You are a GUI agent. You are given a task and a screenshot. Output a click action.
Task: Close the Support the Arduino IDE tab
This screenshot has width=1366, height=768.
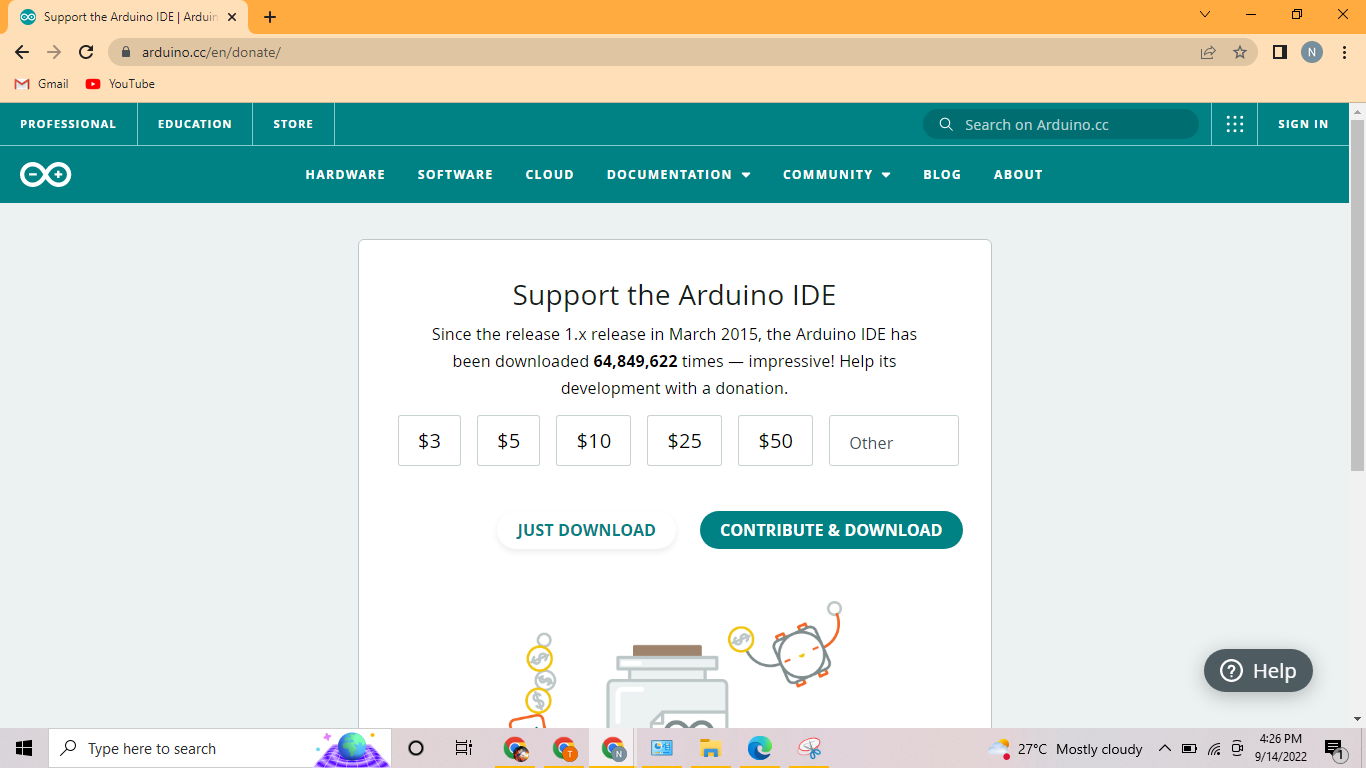tap(232, 17)
